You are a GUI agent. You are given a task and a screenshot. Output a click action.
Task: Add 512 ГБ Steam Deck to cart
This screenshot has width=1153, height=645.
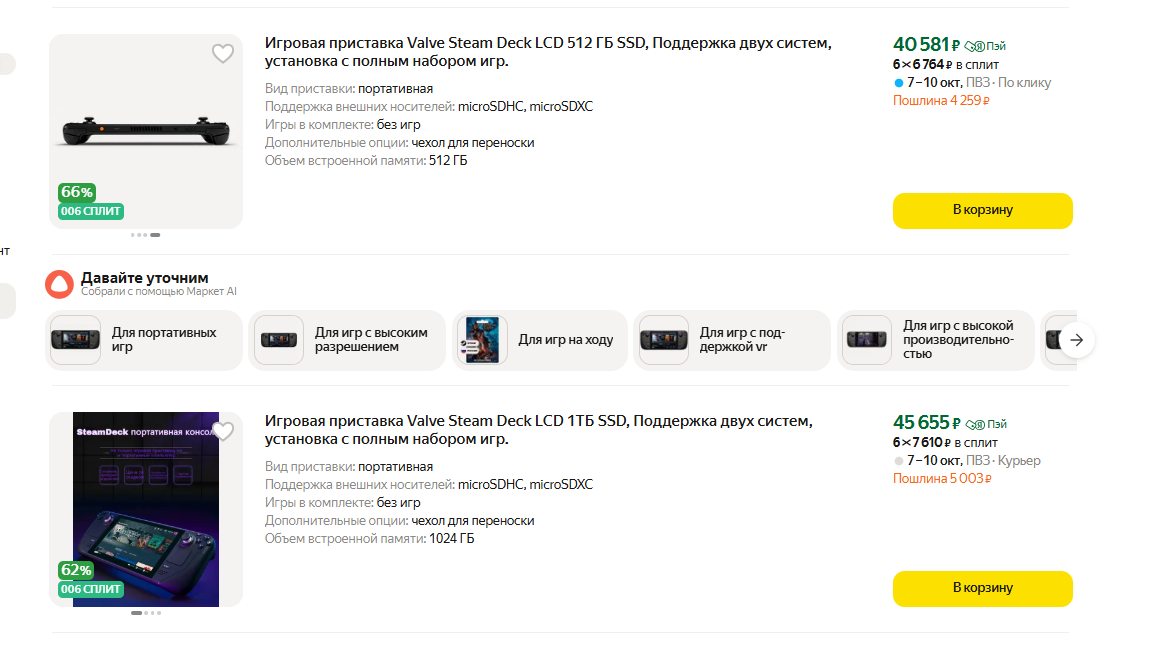(x=982, y=210)
